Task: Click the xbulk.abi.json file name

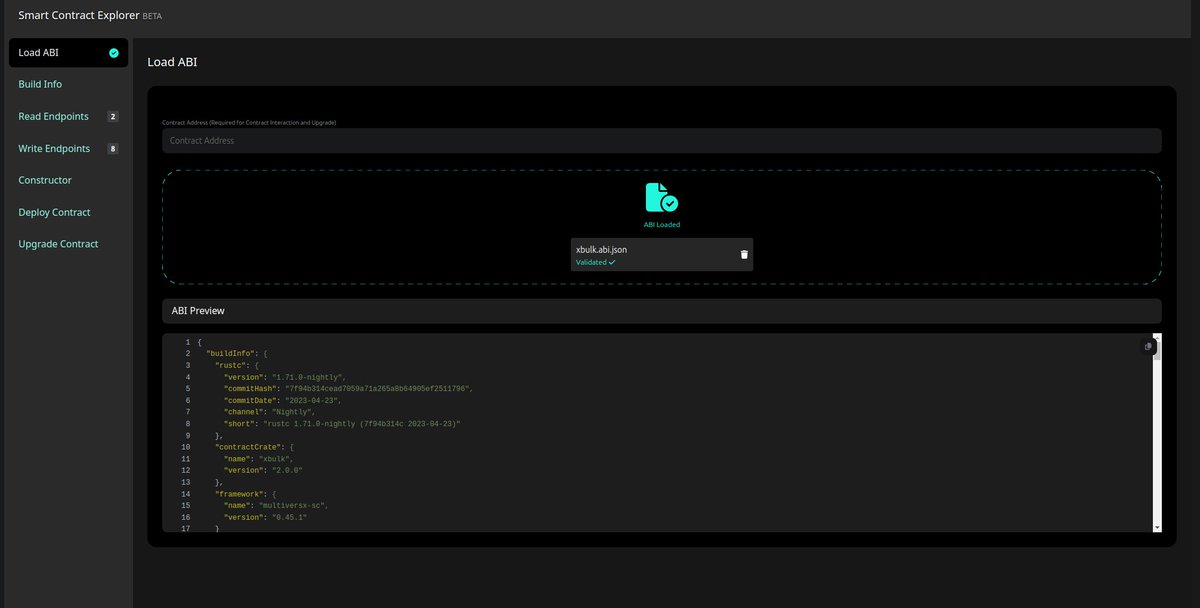Action: 602,249
